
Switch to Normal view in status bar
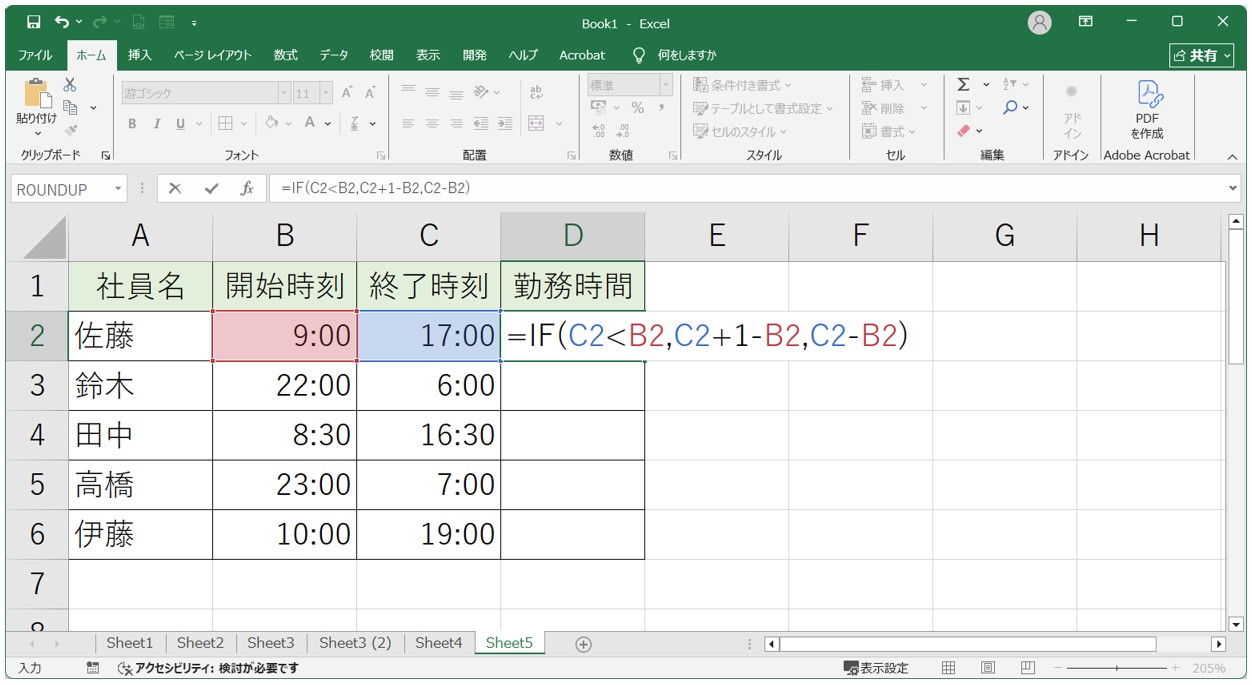[949, 668]
